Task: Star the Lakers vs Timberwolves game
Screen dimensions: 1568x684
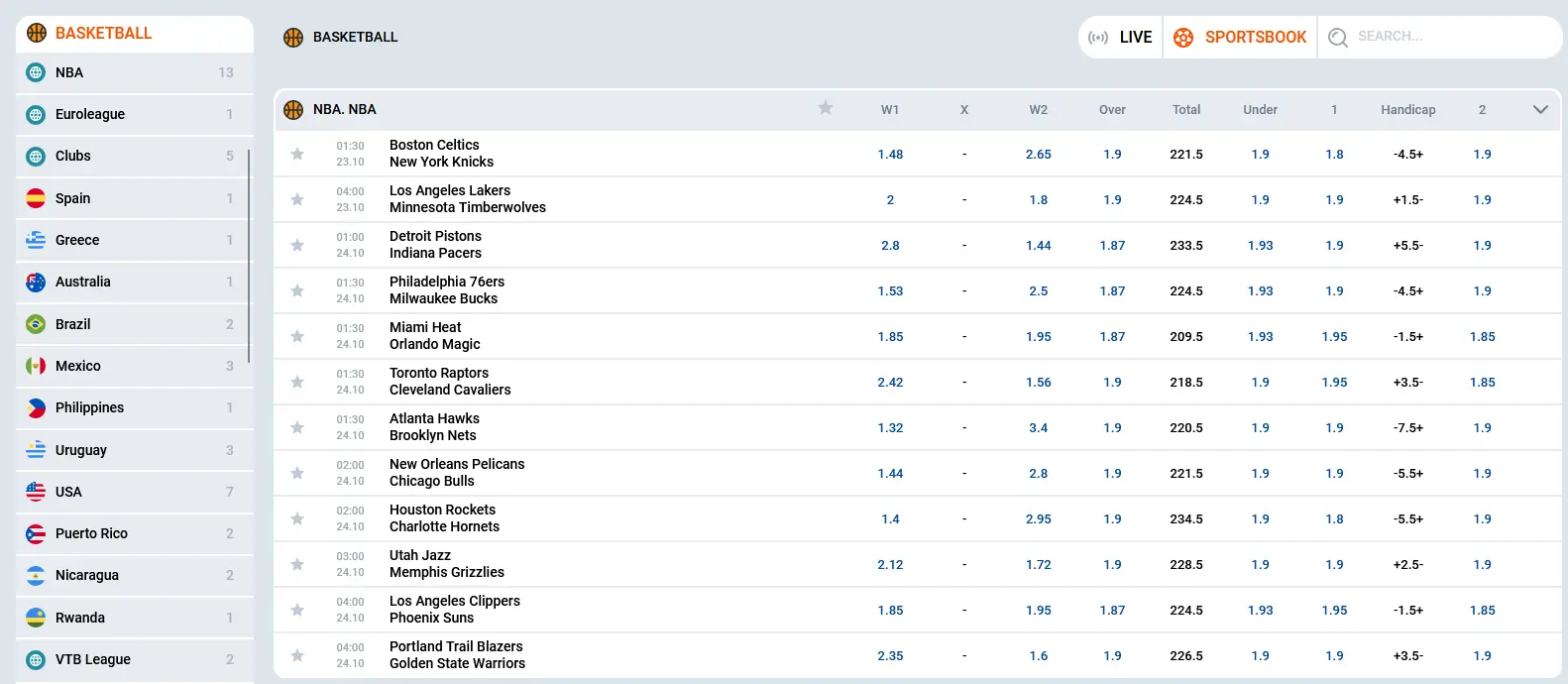Action: tap(297, 199)
